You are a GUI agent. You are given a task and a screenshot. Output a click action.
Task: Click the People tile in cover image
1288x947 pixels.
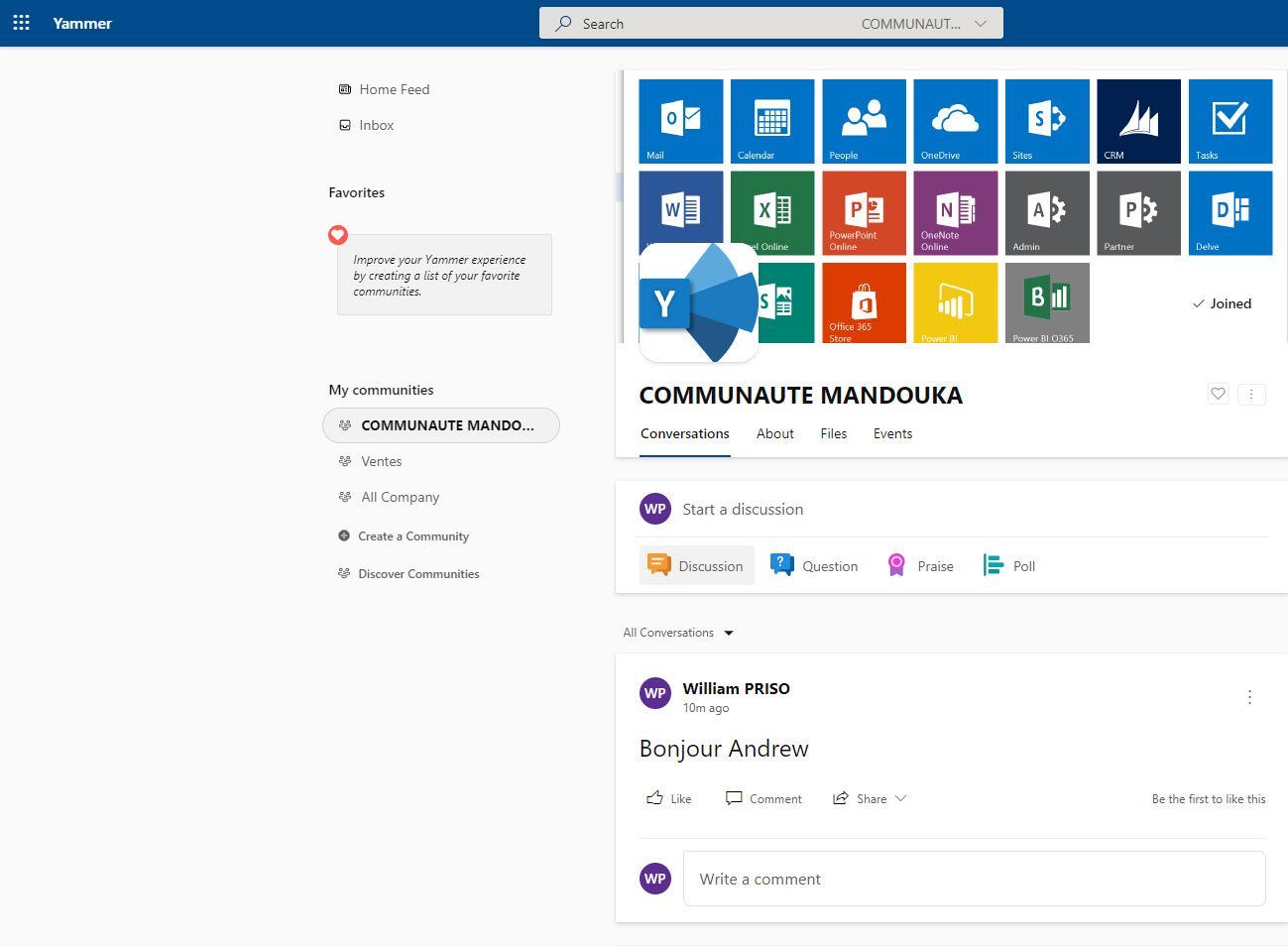(x=864, y=121)
